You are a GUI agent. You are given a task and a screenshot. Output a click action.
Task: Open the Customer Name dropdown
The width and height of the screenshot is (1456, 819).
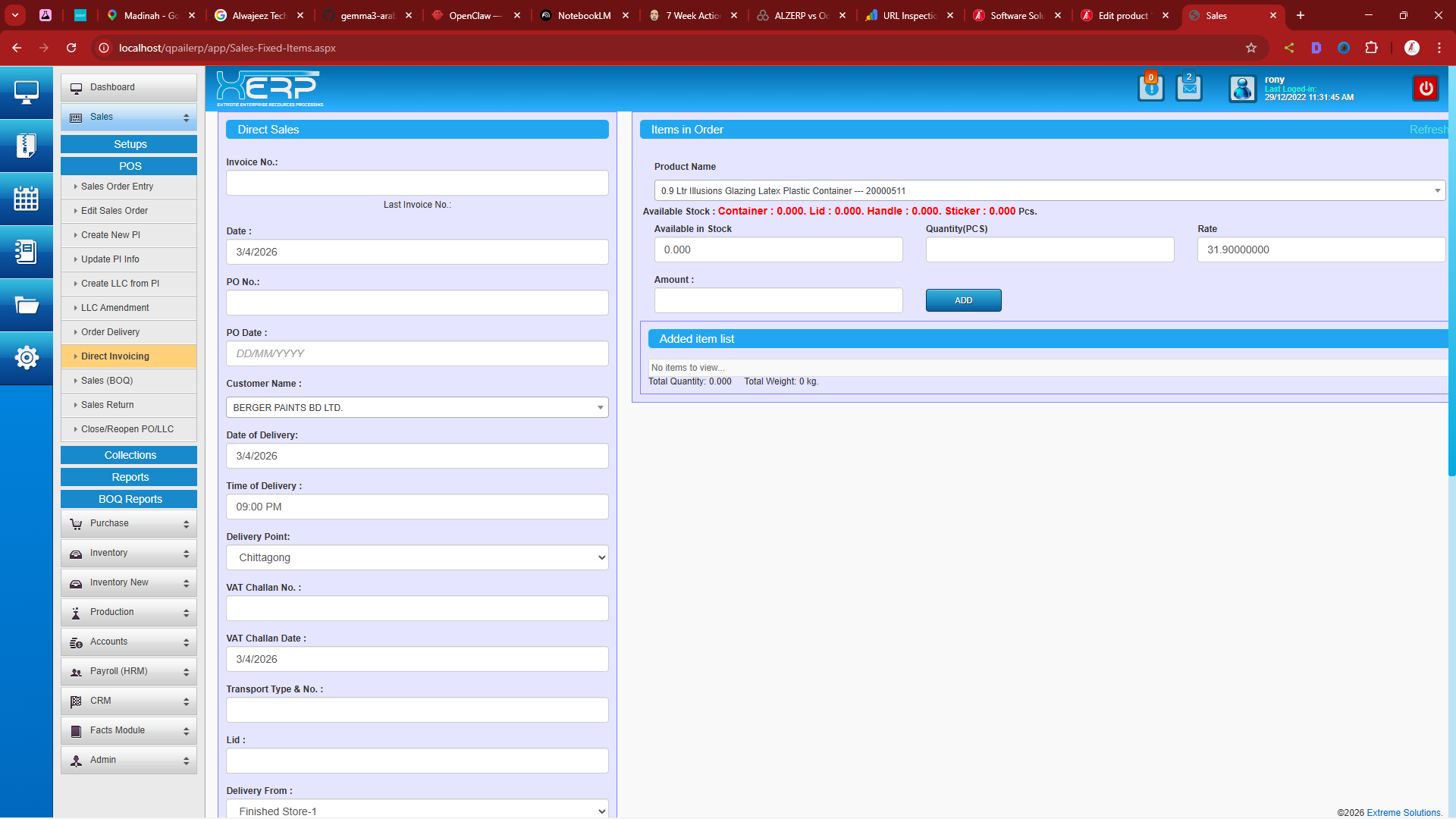pos(417,407)
